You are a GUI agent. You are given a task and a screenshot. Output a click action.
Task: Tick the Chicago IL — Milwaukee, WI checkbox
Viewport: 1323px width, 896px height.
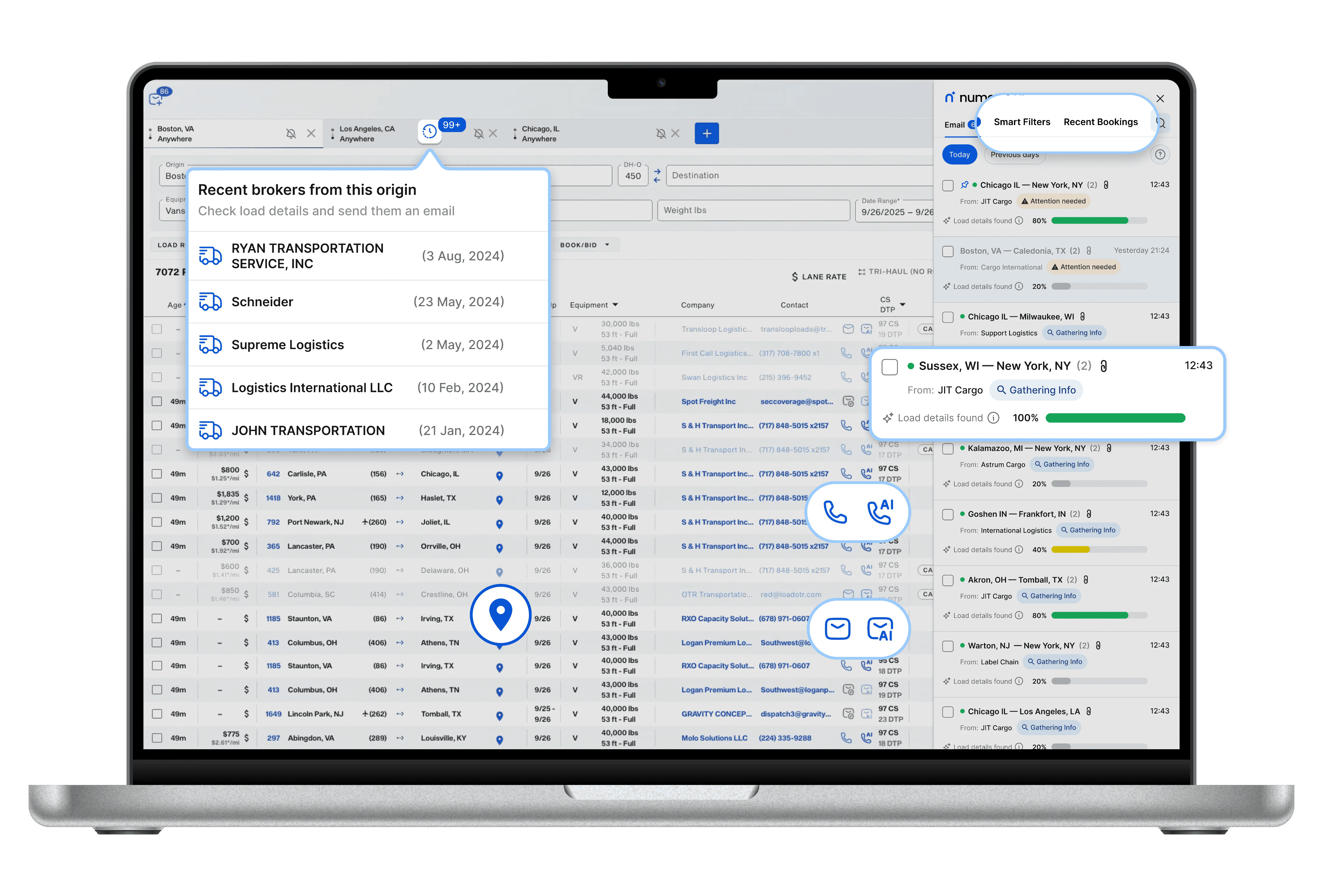pyautogui.click(x=948, y=317)
